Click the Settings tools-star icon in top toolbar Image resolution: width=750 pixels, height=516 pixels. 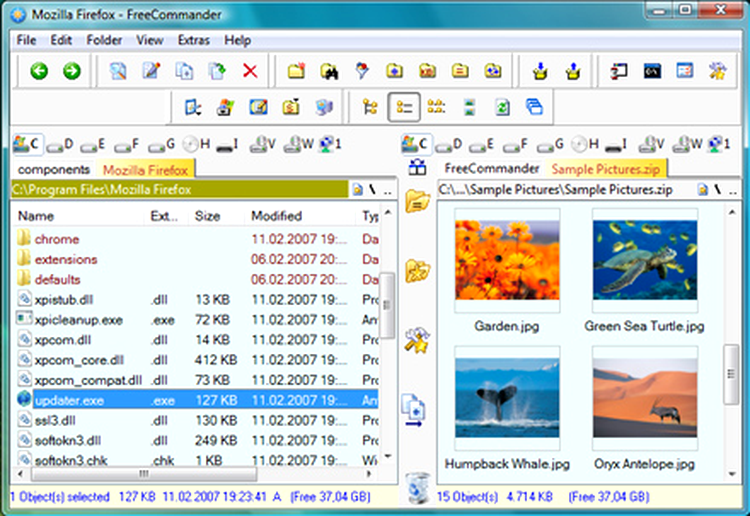click(717, 72)
